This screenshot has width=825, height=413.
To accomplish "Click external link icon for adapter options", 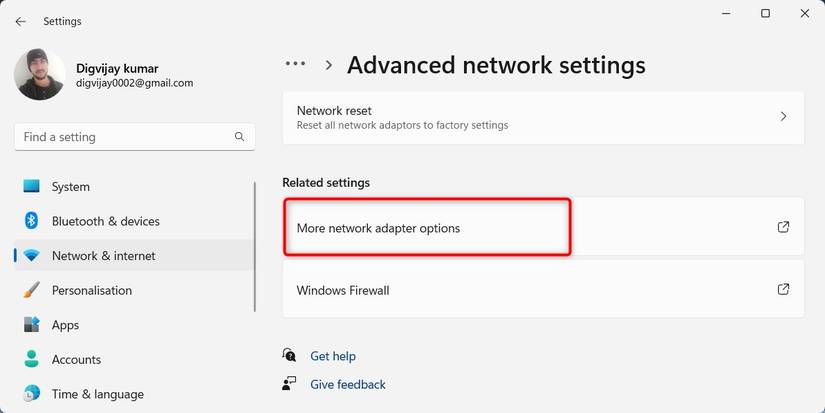I will [x=783, y=227].
